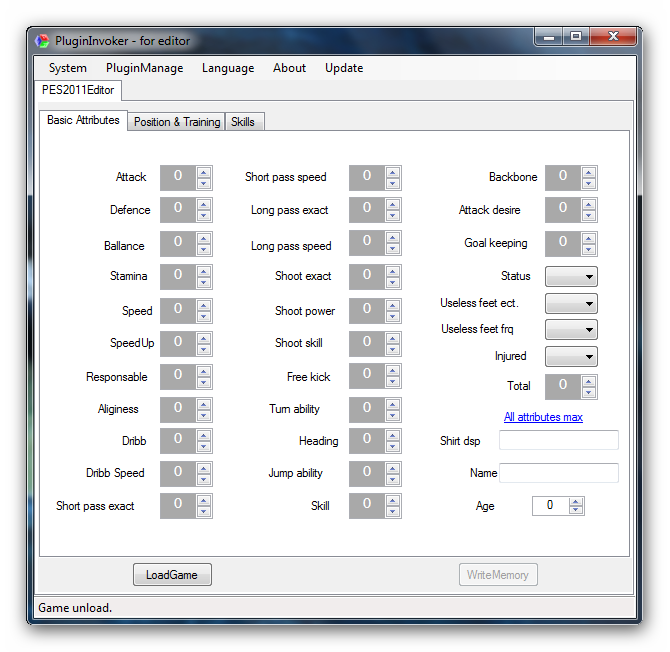This screenshot has height=652, width=670.
Task: Maximize the PluginInvoker window
Action: 576,37
